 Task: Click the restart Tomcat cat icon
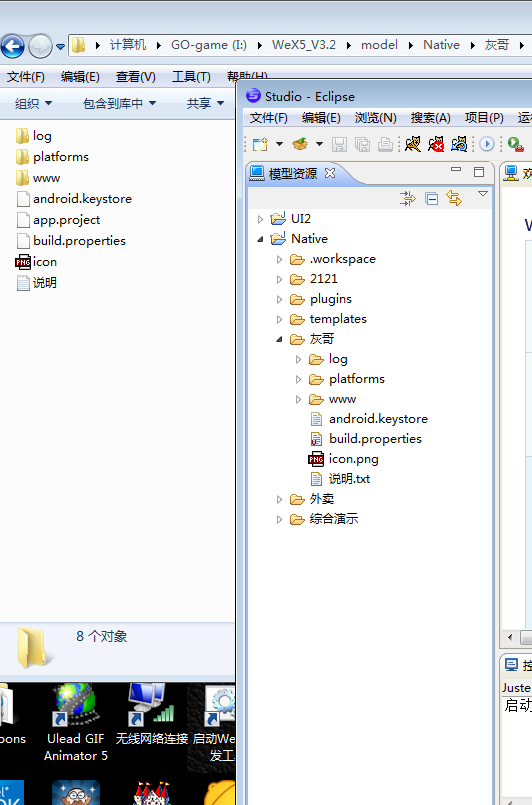pos(459,144)
